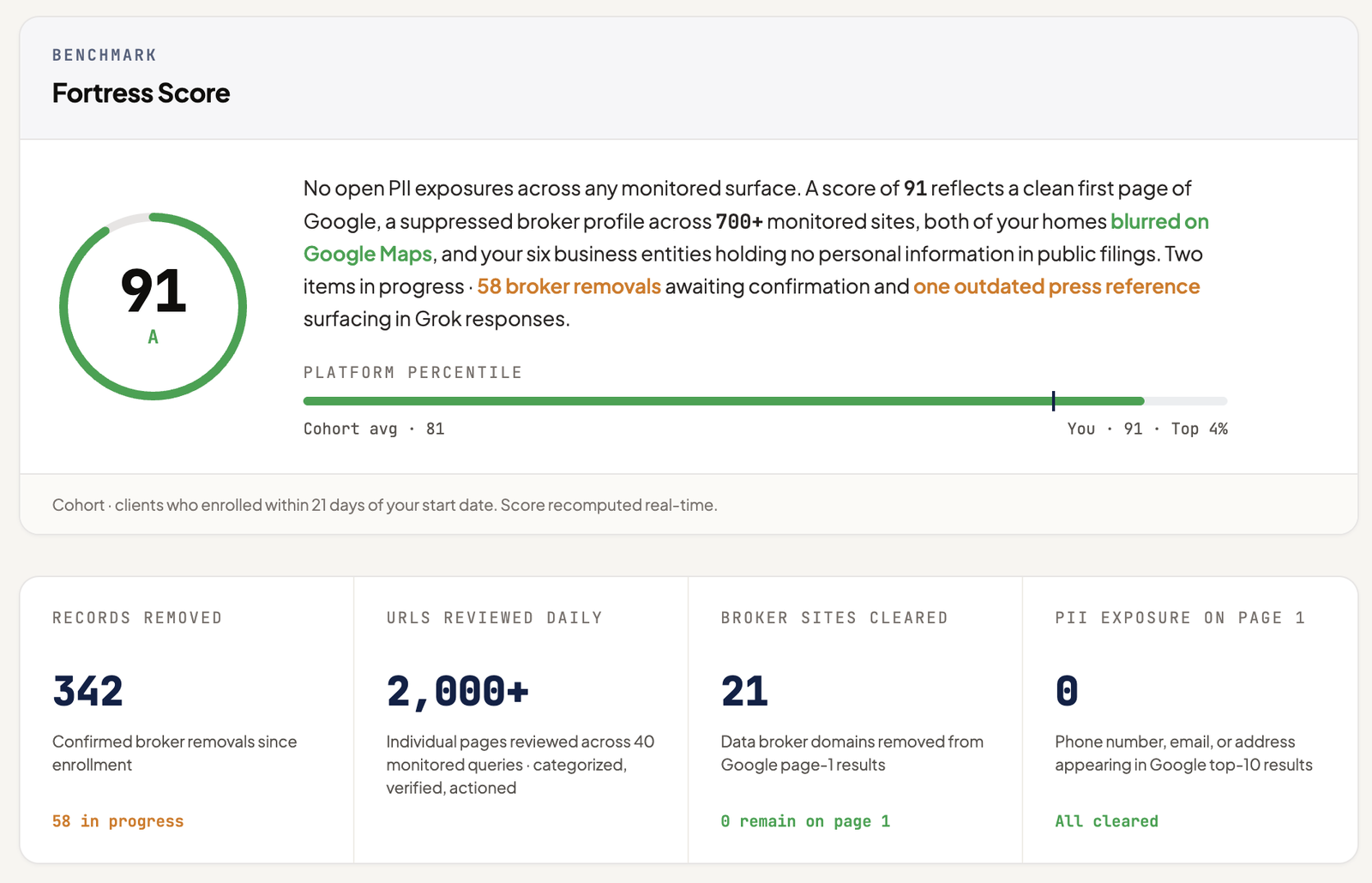Click the 91 score ring gauge
This screenshot has height=883, width=1372.
point(153,306)
